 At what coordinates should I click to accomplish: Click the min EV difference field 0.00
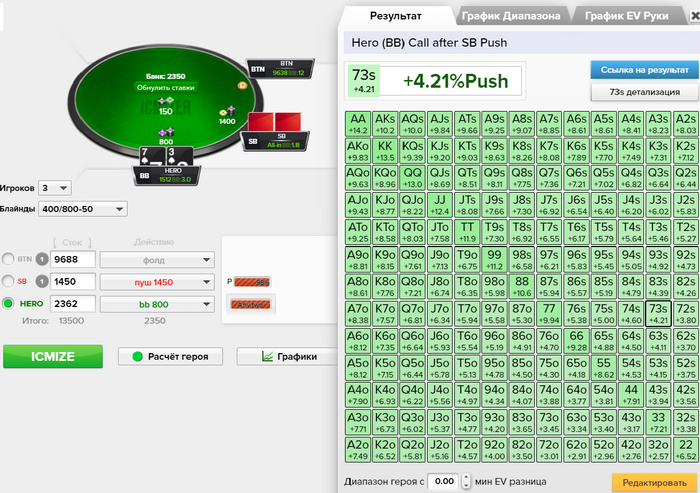pyautogui.click(x=444, y=481)
